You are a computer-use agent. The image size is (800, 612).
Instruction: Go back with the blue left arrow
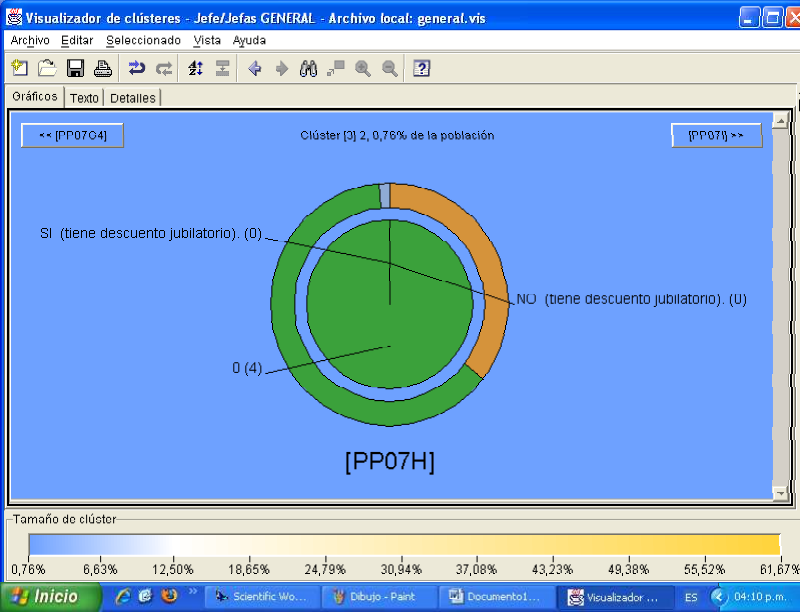pos(255,68)
